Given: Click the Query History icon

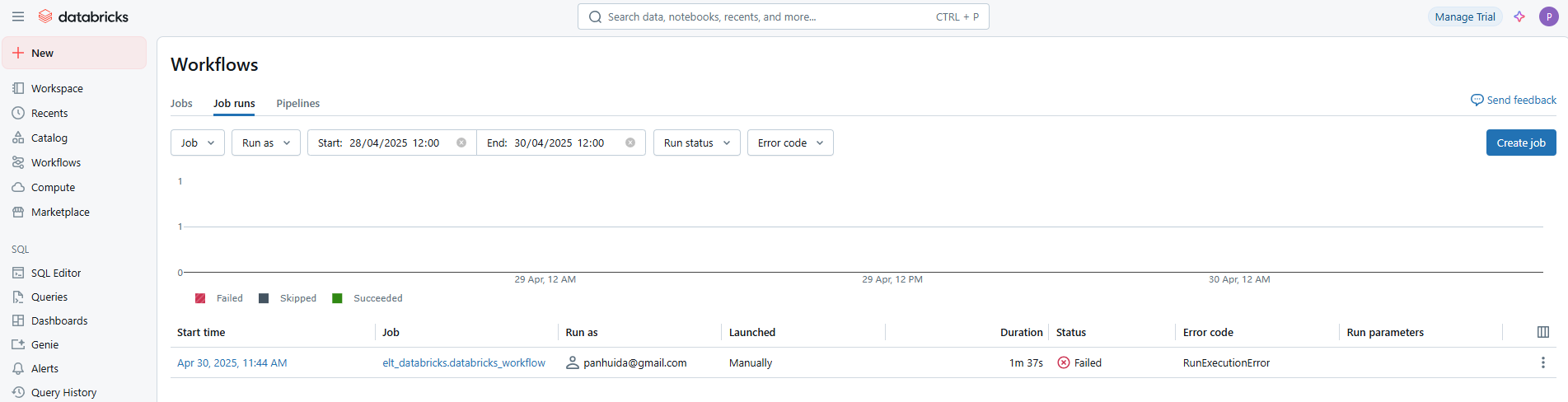Looking at the screenshot, I should 18,392.
